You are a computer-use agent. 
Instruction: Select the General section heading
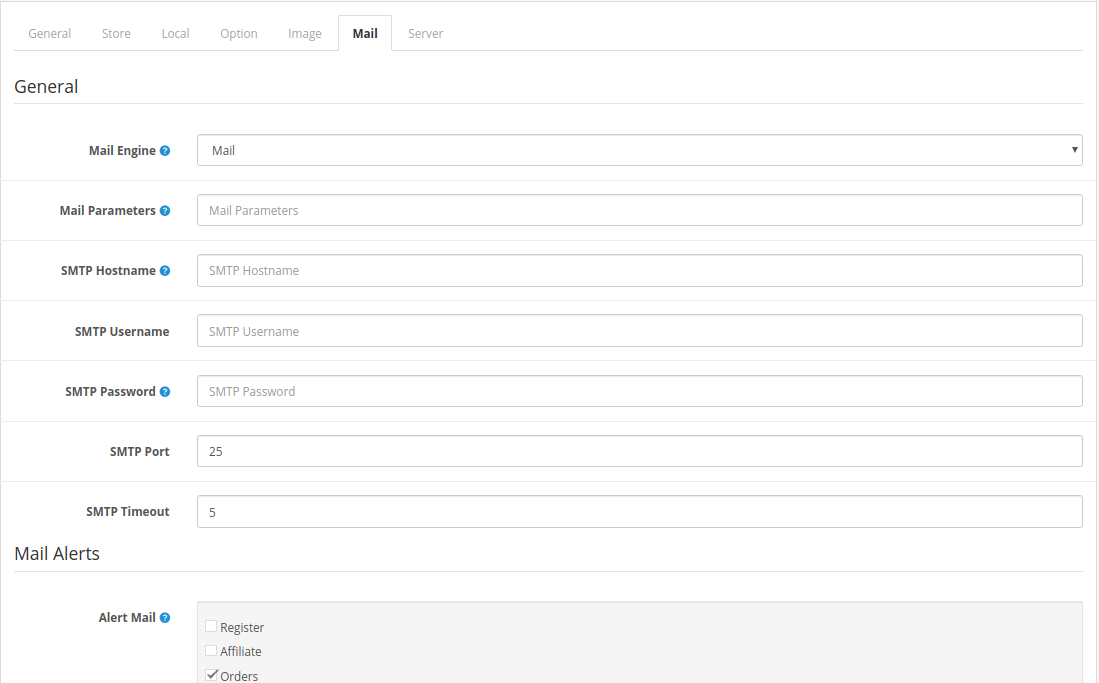[x=46, y=87]
